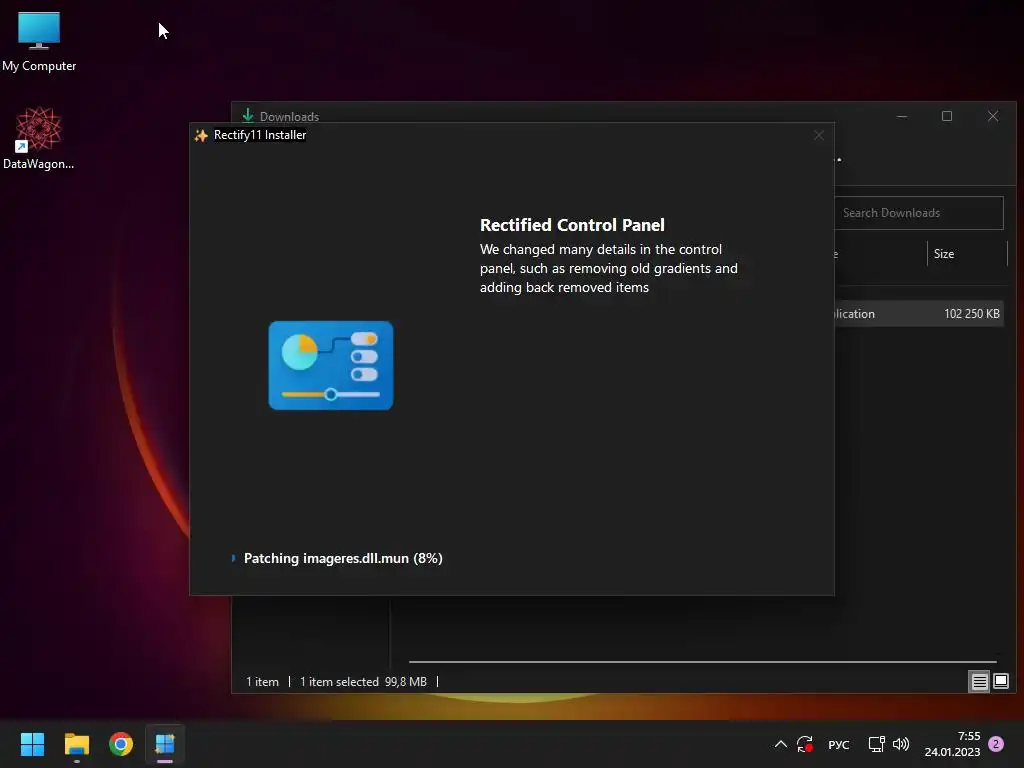1024x768 pixels.
Task: Show hidden system tray icons
Action: [780, 744]
